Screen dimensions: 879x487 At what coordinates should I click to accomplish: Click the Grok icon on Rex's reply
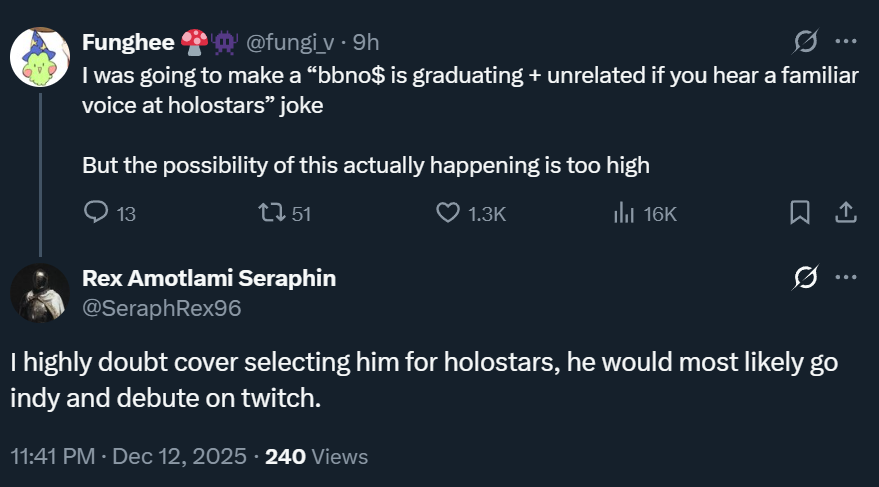804,278
